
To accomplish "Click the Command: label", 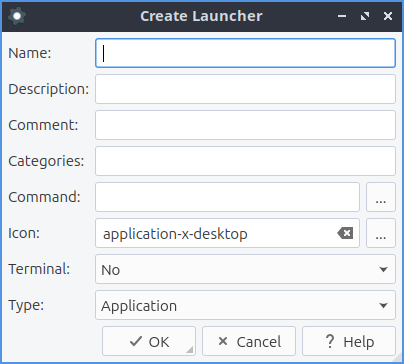I will [x=44, y=197].
